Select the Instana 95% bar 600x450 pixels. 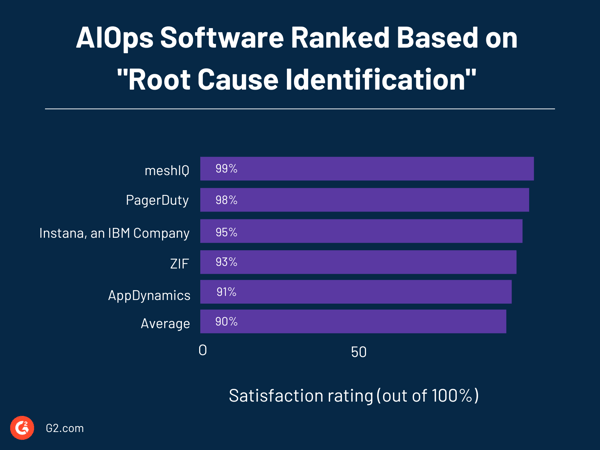[x=361, y=231]
